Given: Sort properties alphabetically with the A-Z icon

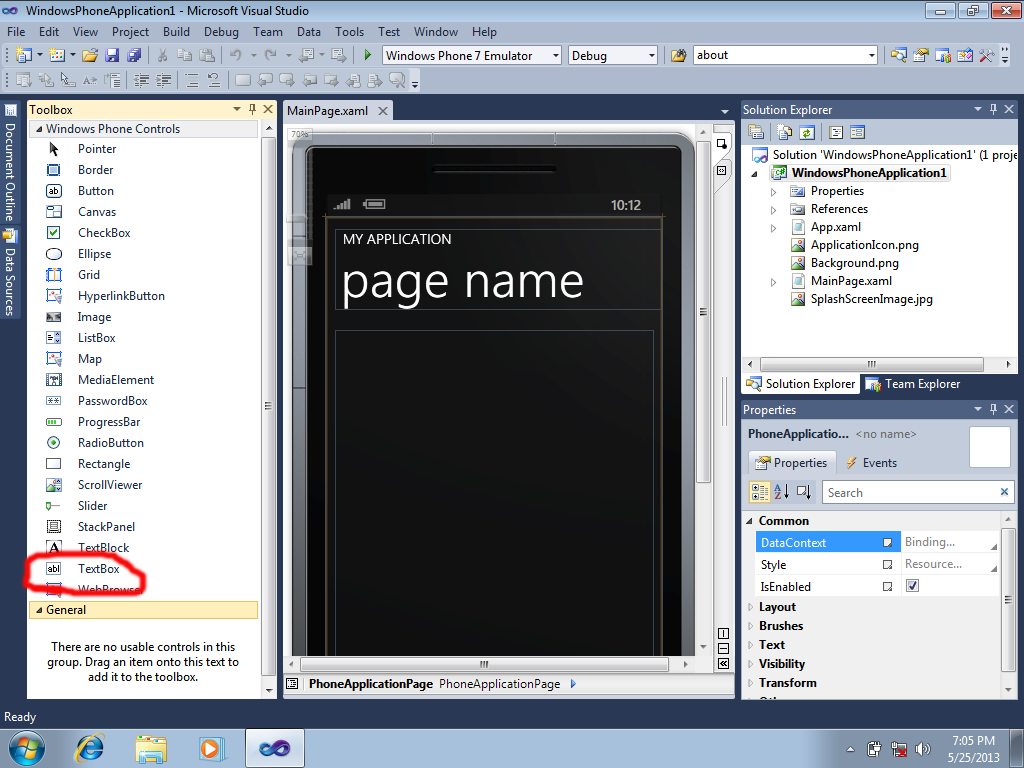Looking at the screenshot, I should 782,492.
